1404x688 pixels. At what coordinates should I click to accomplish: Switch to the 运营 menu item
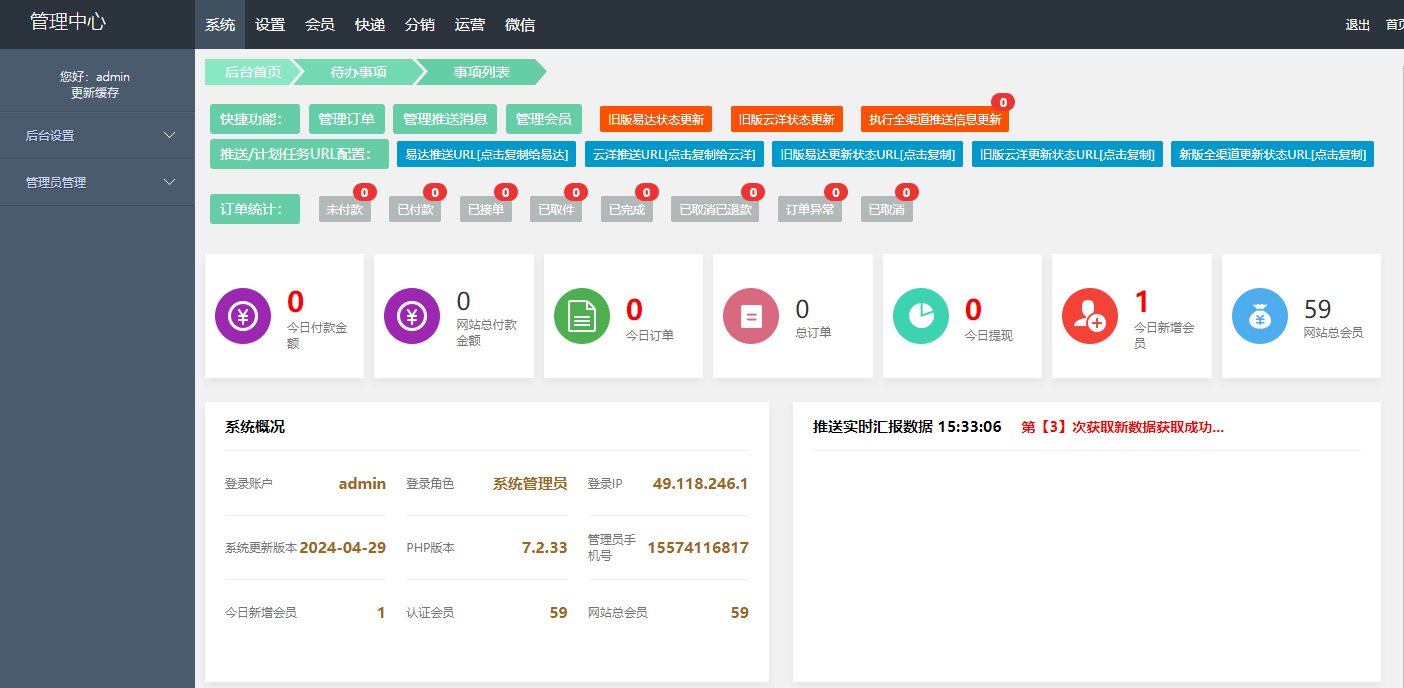click(470, 25)
